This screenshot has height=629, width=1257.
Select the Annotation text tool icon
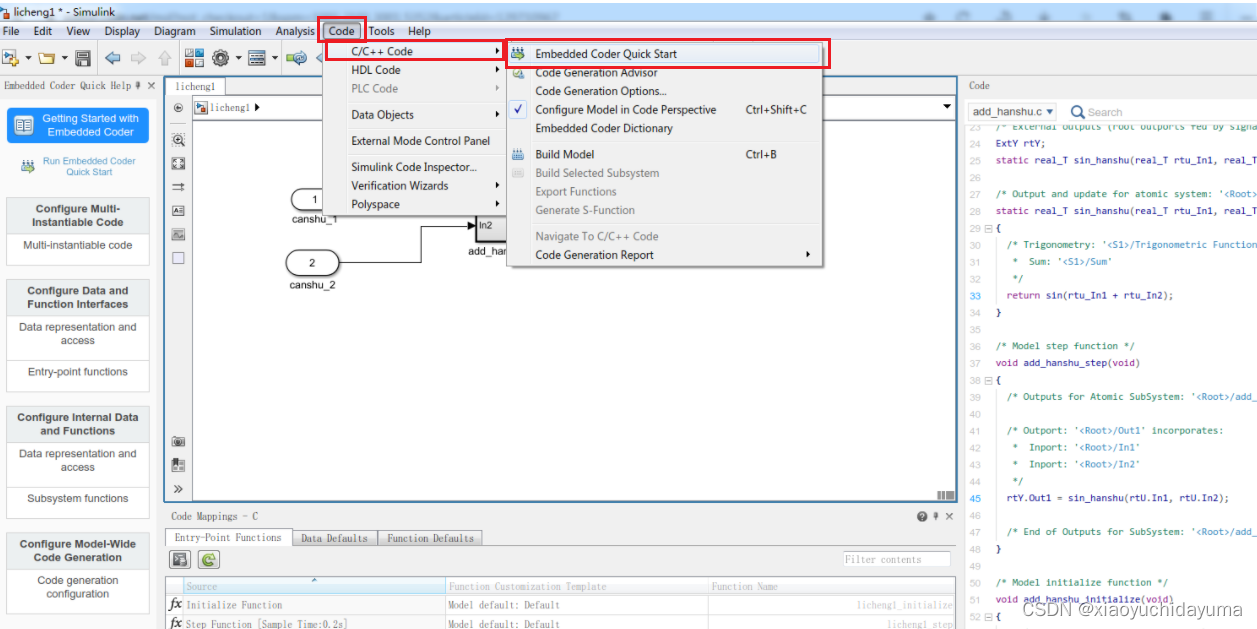178,211
